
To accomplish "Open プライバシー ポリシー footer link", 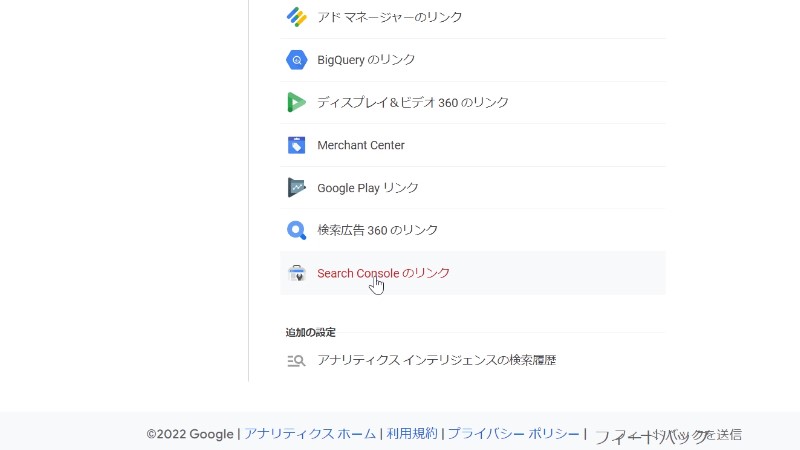I will [513, 434].
